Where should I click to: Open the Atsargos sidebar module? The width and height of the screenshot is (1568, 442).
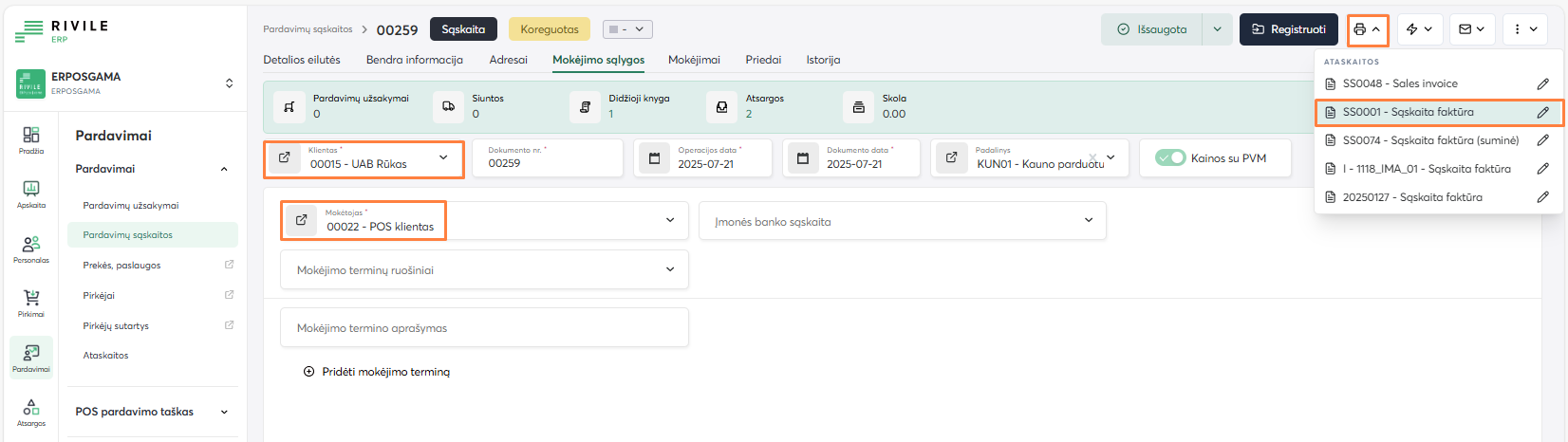pyautogui.click(x=31, y=413)
